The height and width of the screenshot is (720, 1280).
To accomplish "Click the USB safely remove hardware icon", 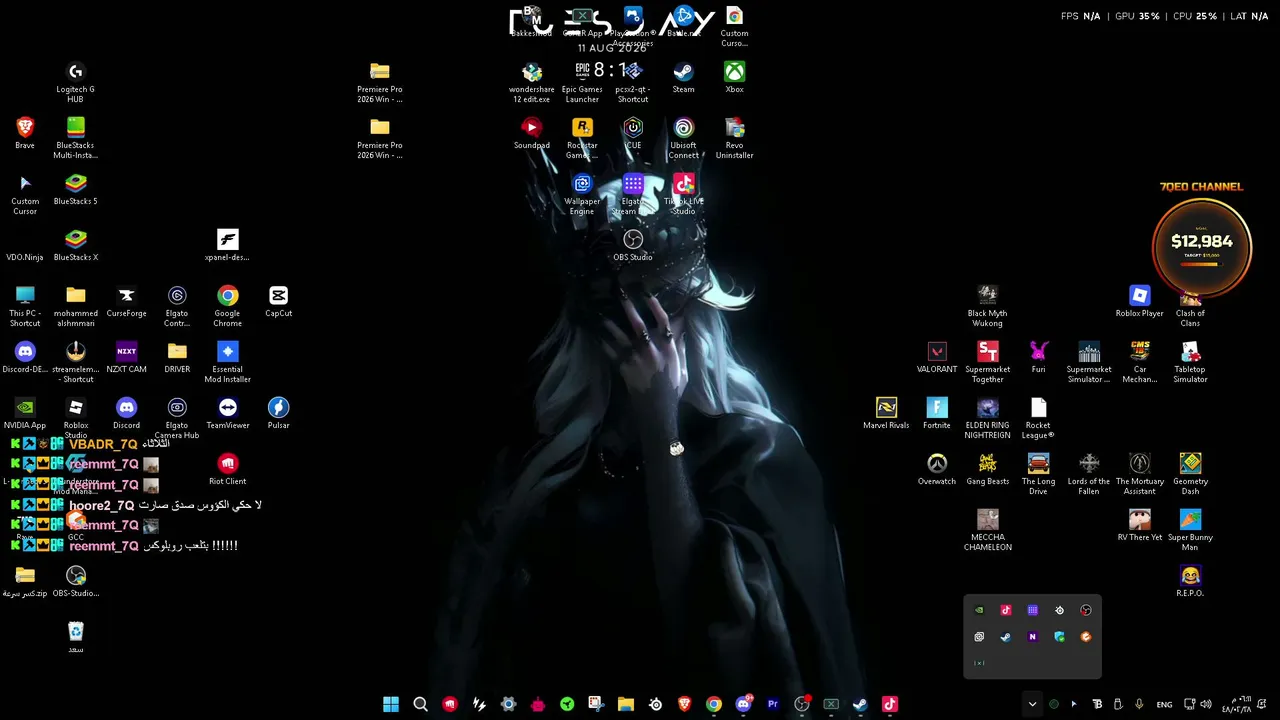I will [1118, 704].
